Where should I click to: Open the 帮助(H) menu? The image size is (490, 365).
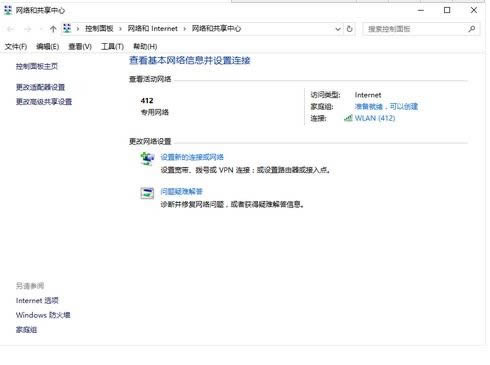coord(145,47)
